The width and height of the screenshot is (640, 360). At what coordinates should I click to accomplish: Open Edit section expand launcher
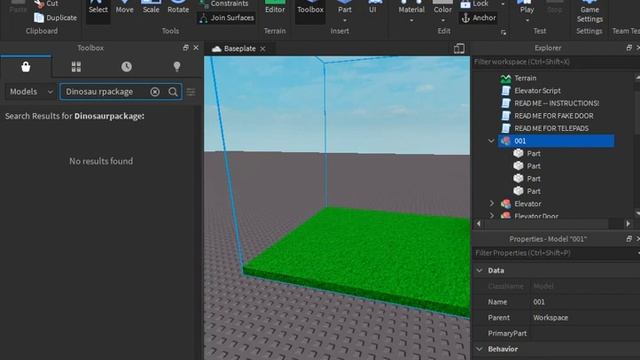[503, 32]
